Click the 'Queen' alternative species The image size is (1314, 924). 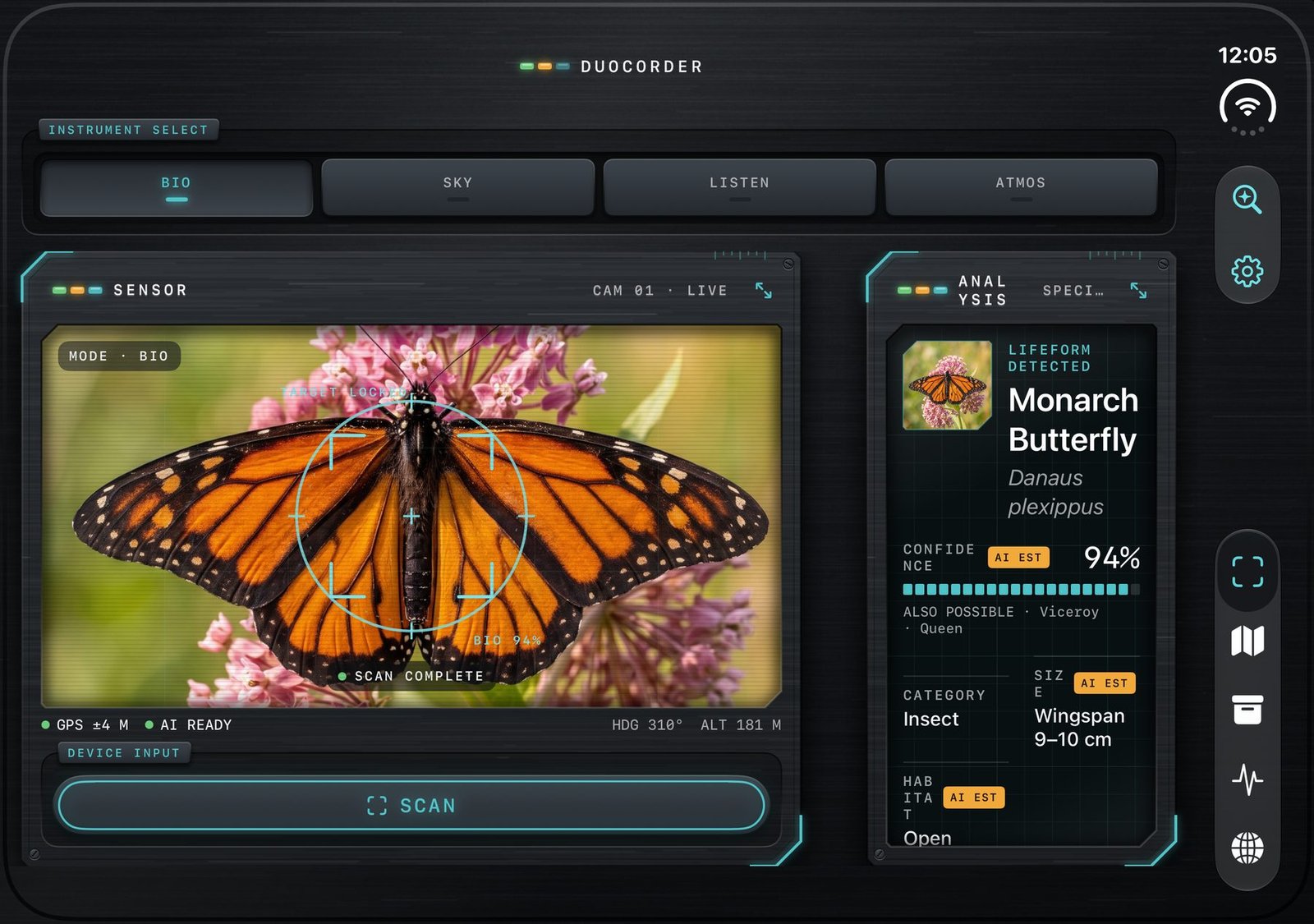click(941, 628)
